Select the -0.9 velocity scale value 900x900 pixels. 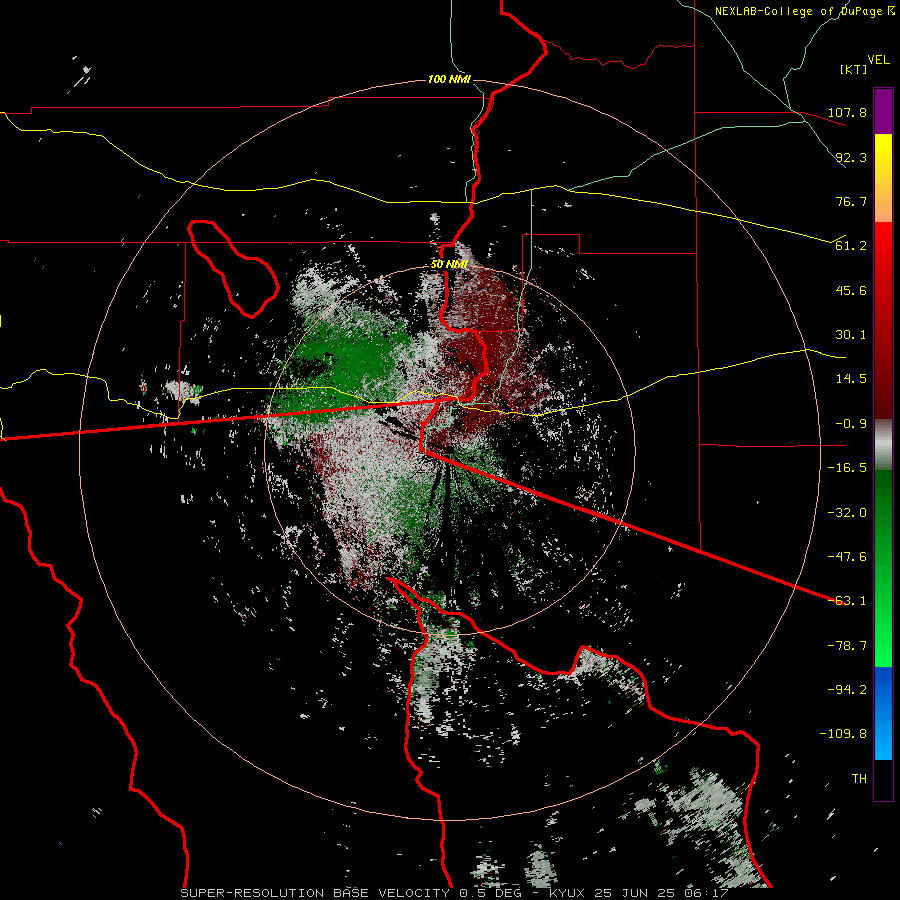pos(851,424)
